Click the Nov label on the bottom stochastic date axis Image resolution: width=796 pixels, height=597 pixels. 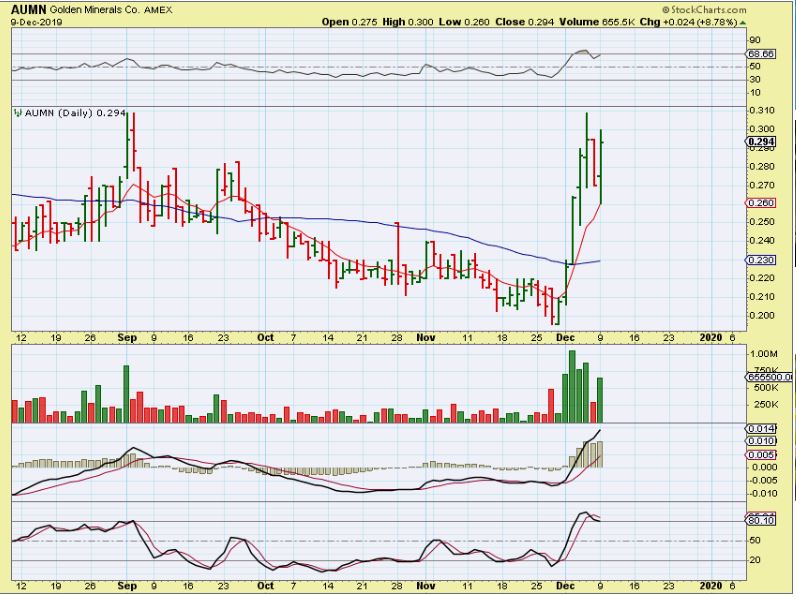pyautogui.click(x=425, y=586)
